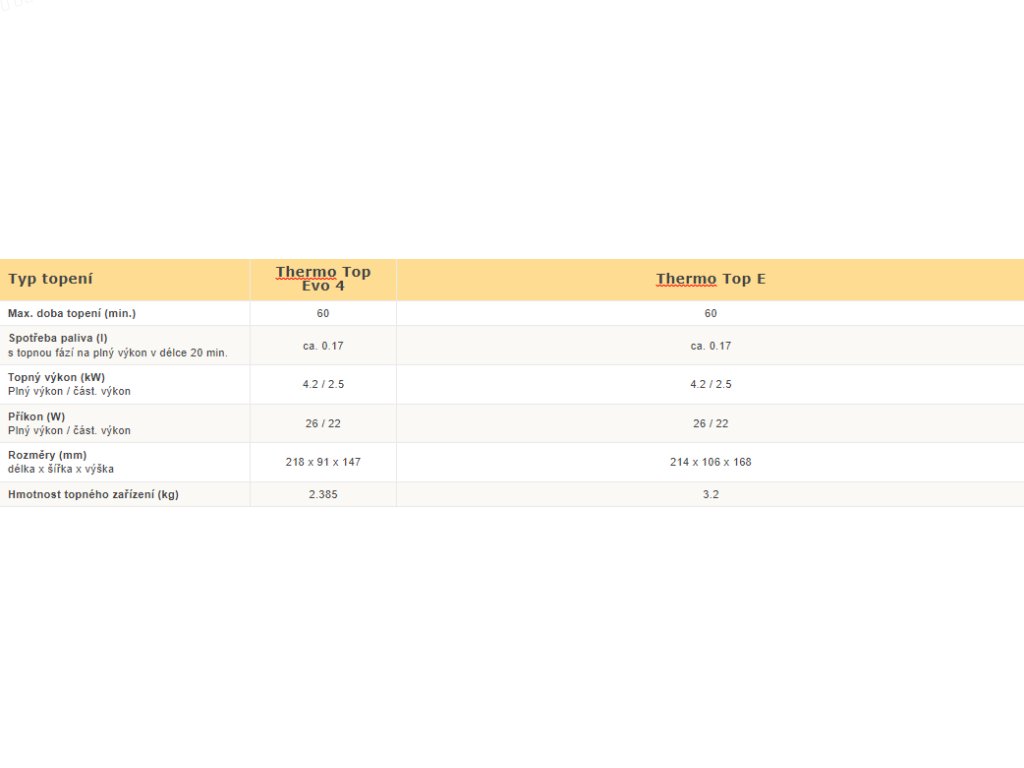Click the weight value '3.2'
Viewport: 1024px width, 768px height.
(x=711, y=494)
